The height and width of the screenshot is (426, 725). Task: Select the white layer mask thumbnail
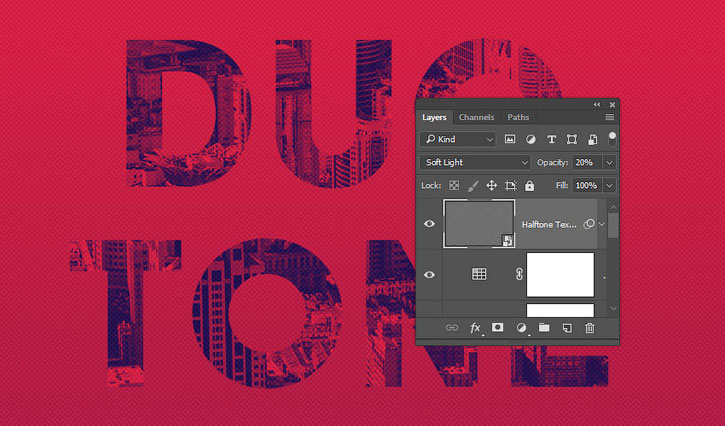tap(560, 275)
